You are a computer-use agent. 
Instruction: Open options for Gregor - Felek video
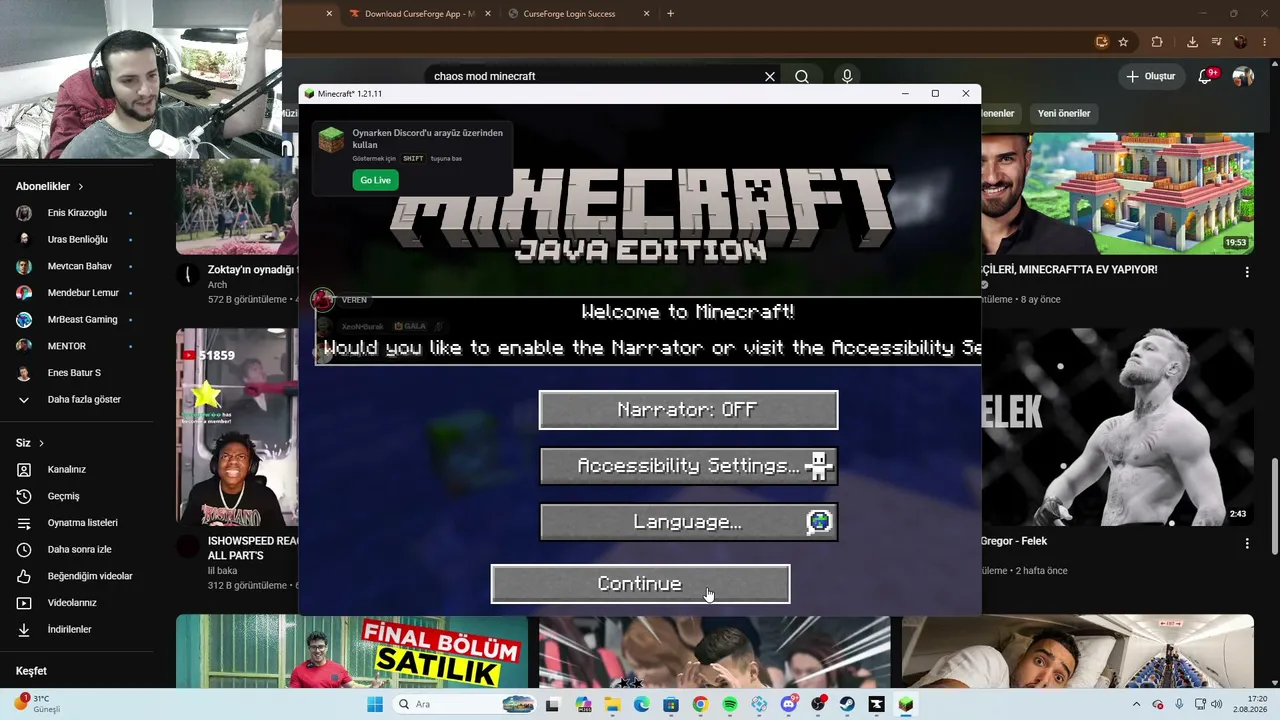pyautogui.click(x=1247, y=544)
